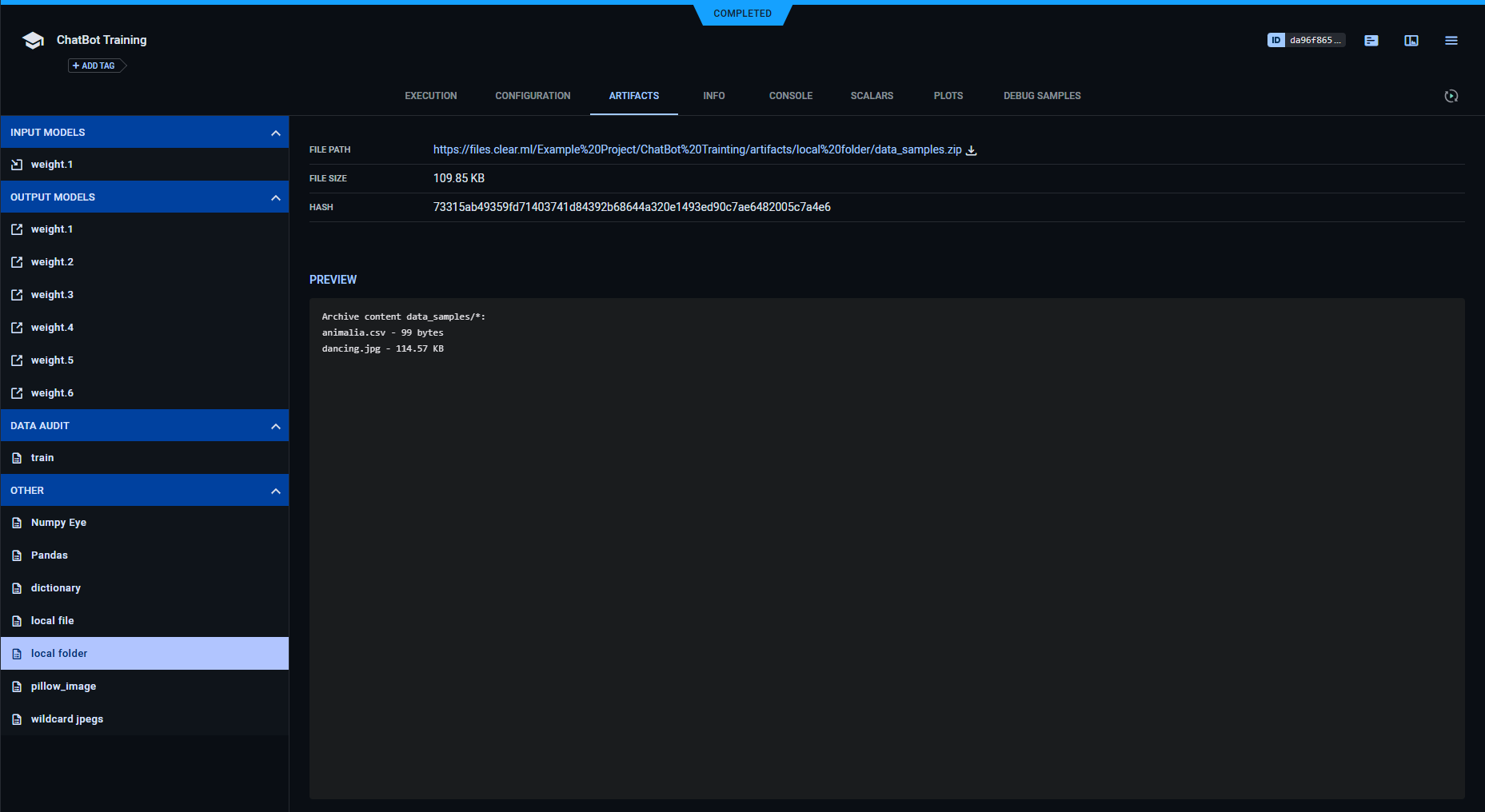The height and width of the screenshot is (812, 1485).
Task: Select the pillow_image artifact
Action: pyautogui.click(x=63, y=687)
